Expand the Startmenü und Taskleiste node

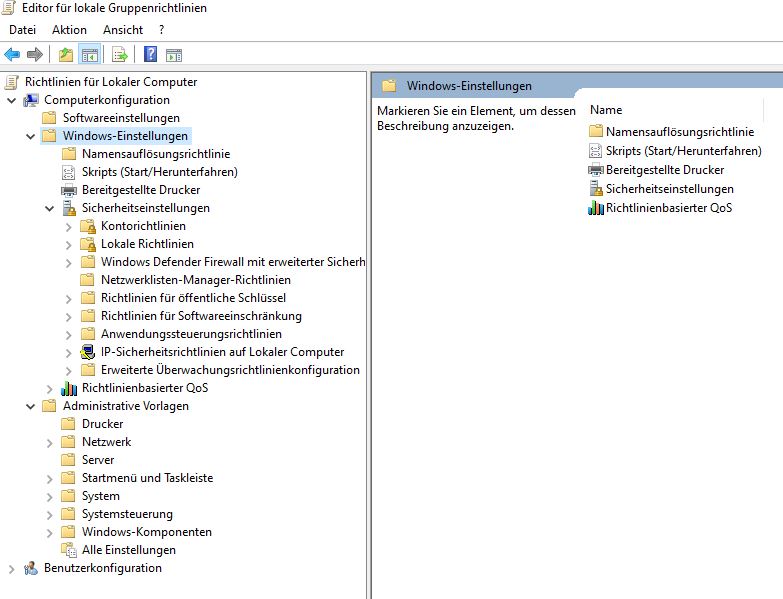pyautogui.click(x=49, y=479)
